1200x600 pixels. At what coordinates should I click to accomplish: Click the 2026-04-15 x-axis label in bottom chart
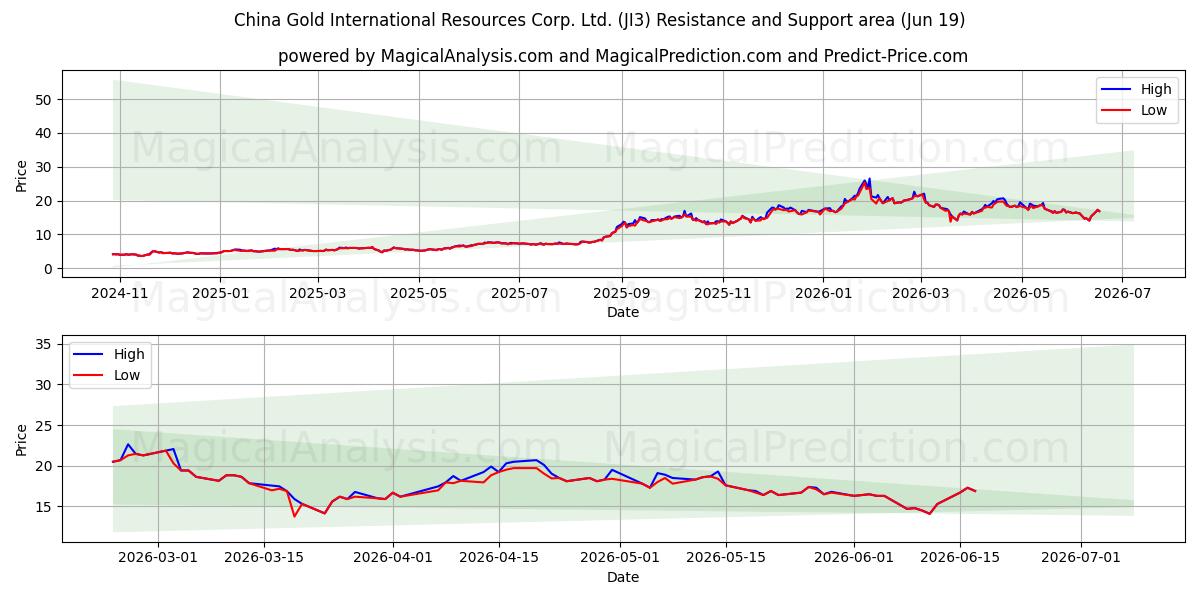497,559
